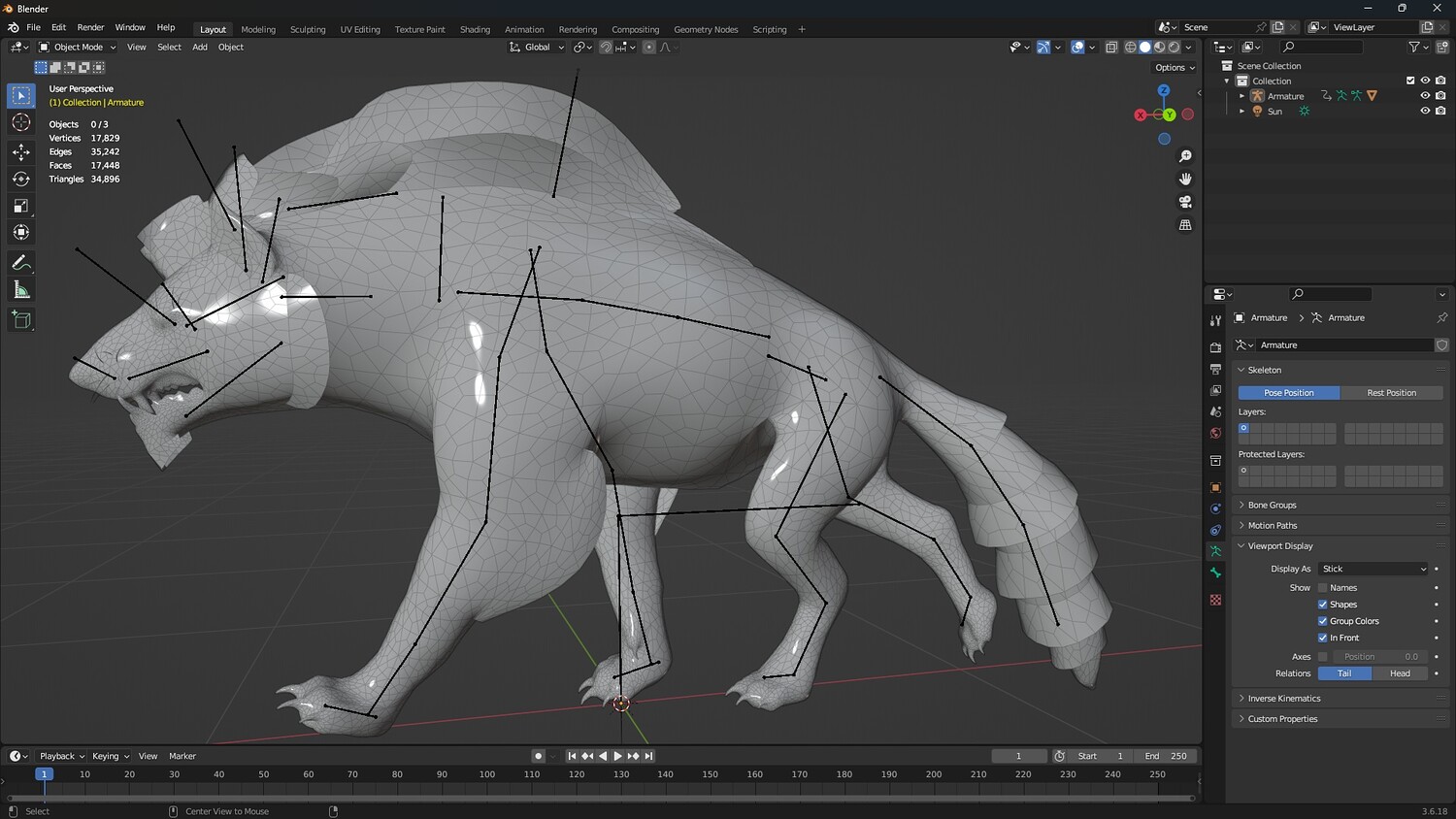The width and height of the screenshot is (1456, 819).
Task: Open the Texture properties tab
Action: 1215,600
